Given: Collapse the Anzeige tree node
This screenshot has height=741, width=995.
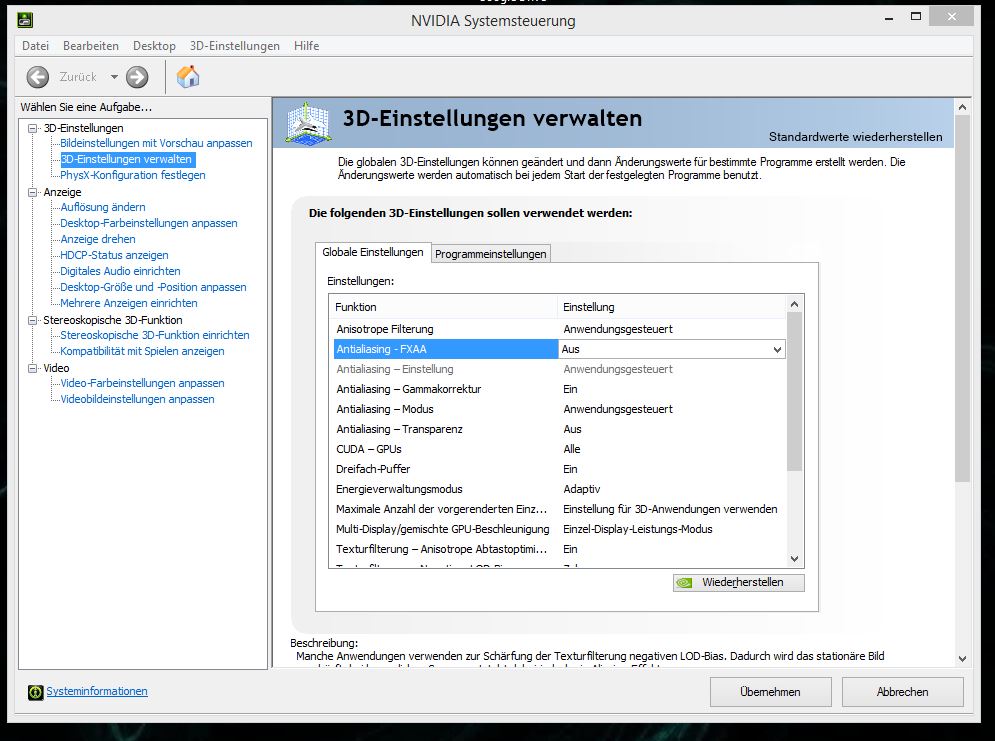Looking at the screenshot, I should tap(32, 192).
